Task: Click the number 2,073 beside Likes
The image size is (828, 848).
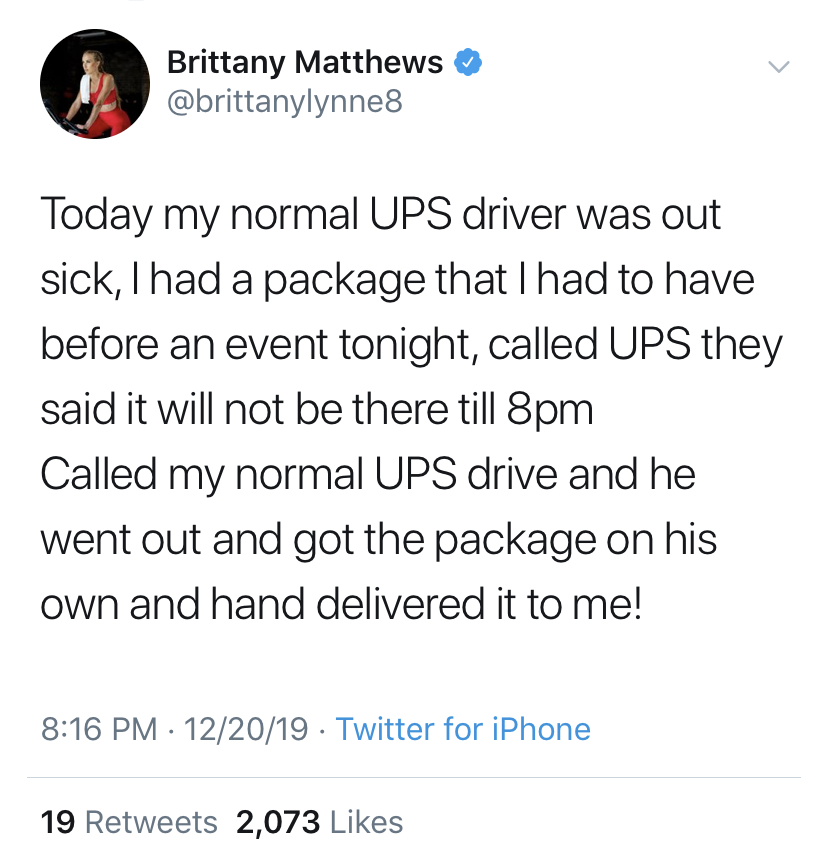Action: coord(277,822)
